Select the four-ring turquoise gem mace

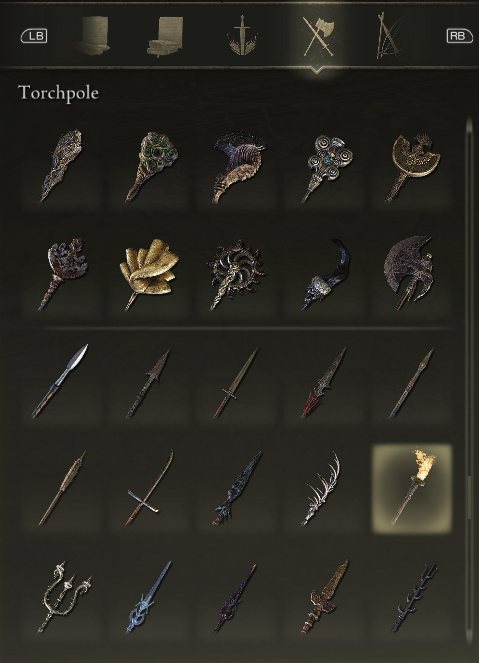(326, 168)
